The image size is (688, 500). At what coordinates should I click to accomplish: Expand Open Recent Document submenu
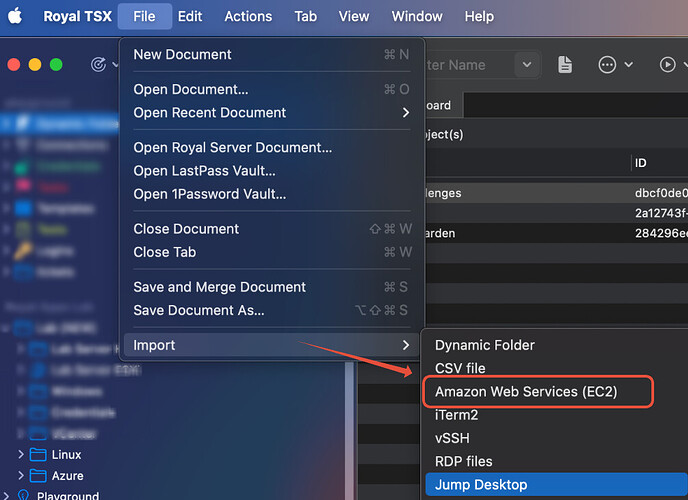405,113
